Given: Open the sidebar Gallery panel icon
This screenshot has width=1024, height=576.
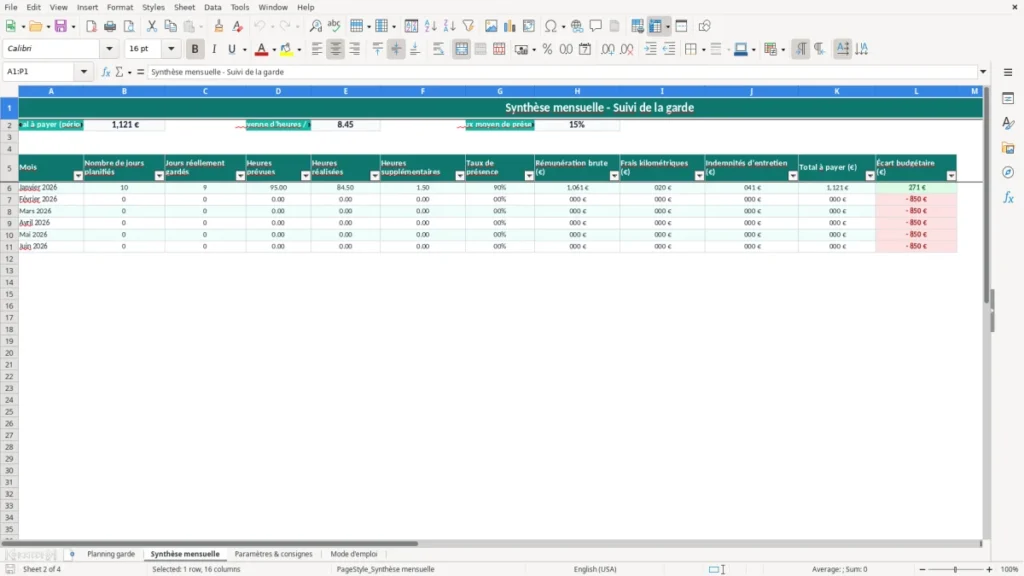Looking at the screenshot, I should 1008,148.
